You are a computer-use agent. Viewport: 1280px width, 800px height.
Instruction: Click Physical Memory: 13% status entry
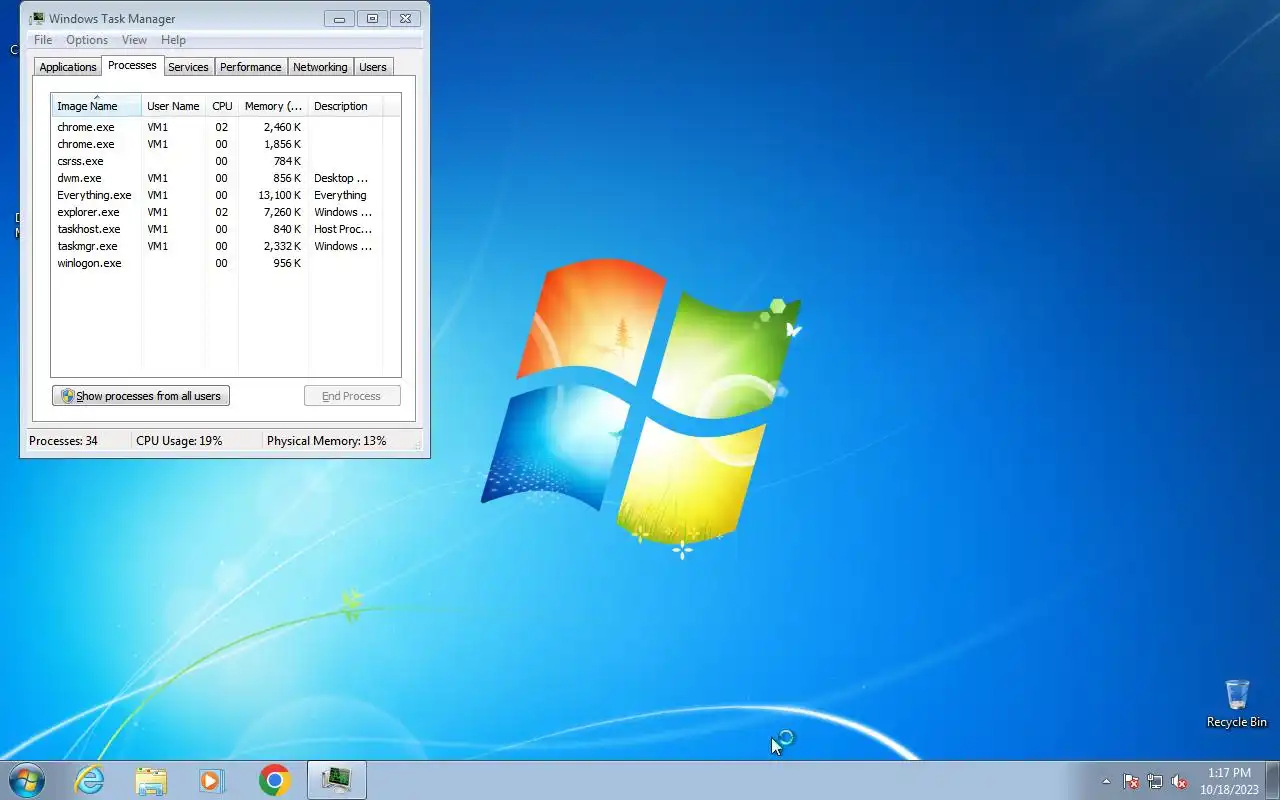coord(326,441)
